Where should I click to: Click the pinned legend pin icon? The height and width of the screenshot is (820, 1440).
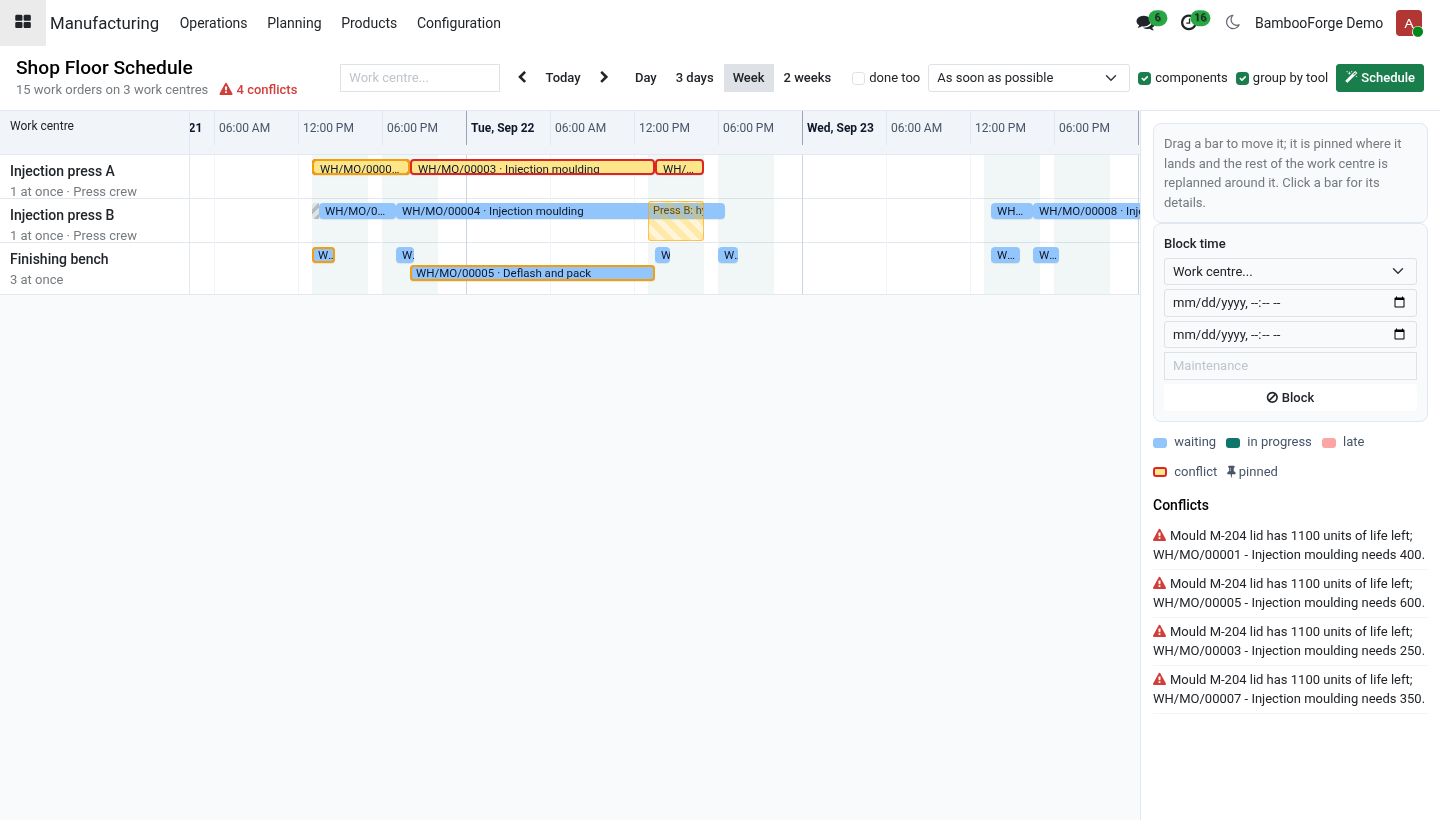point(1231,472)
